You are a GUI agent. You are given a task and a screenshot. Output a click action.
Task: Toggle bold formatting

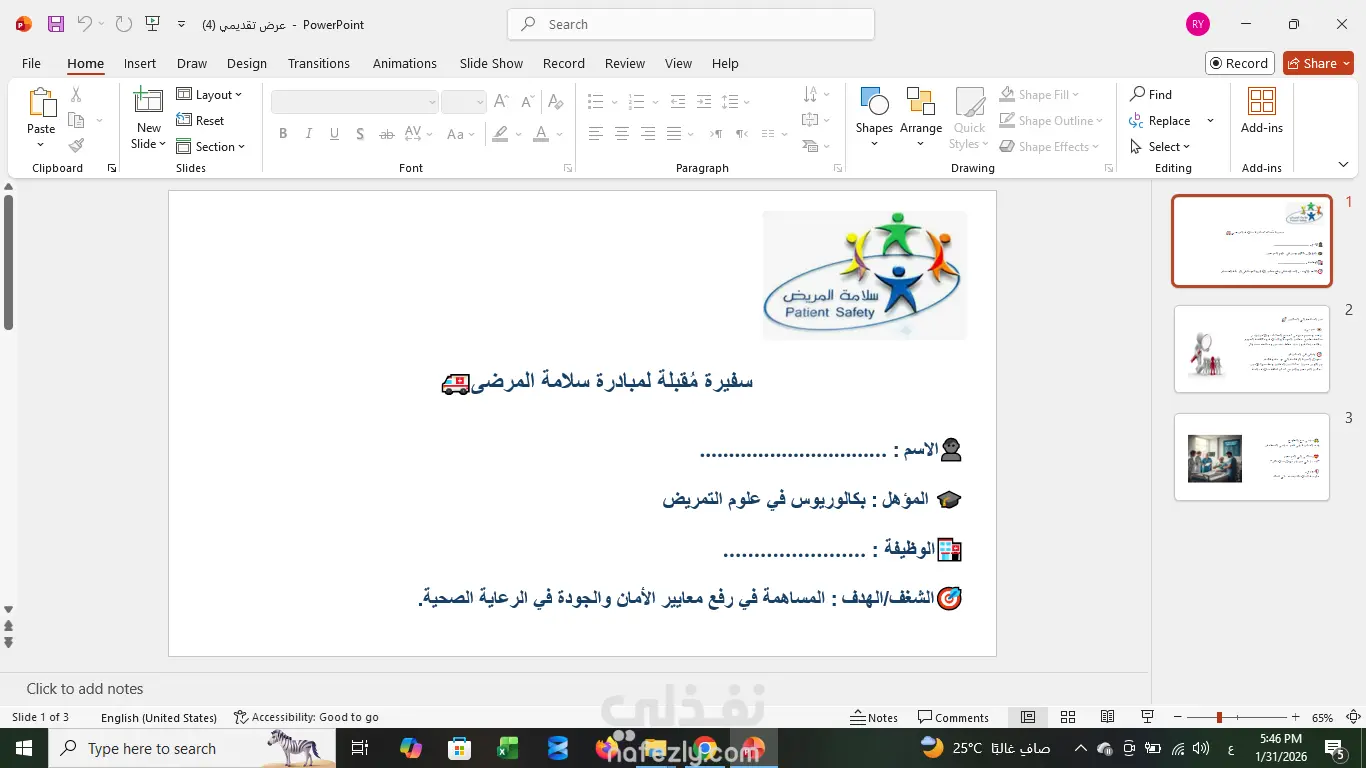[283, 134]
